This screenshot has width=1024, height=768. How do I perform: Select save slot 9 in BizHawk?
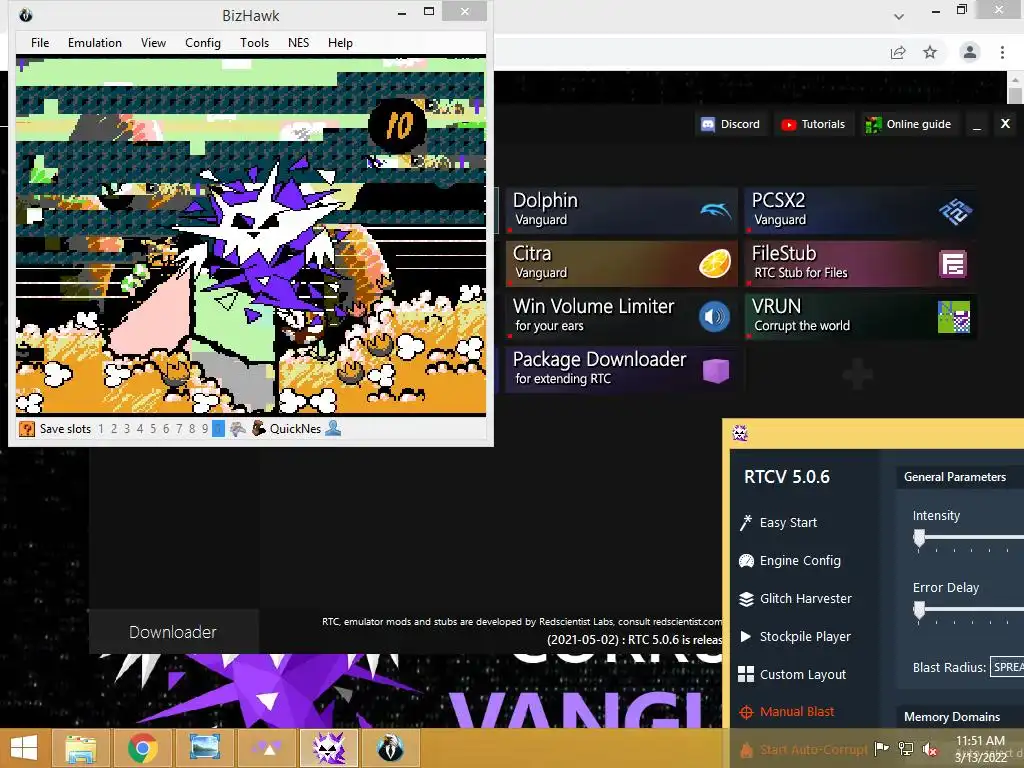(x=205, y=429)
